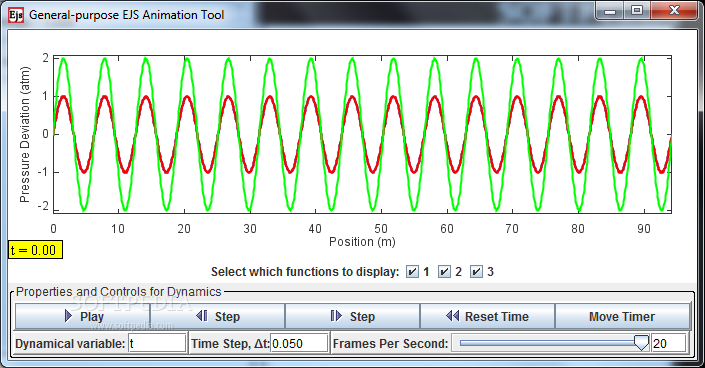Toggle function 3 display checkbox
The width and height of the screenshot is (705, 368).
point(476,272)
